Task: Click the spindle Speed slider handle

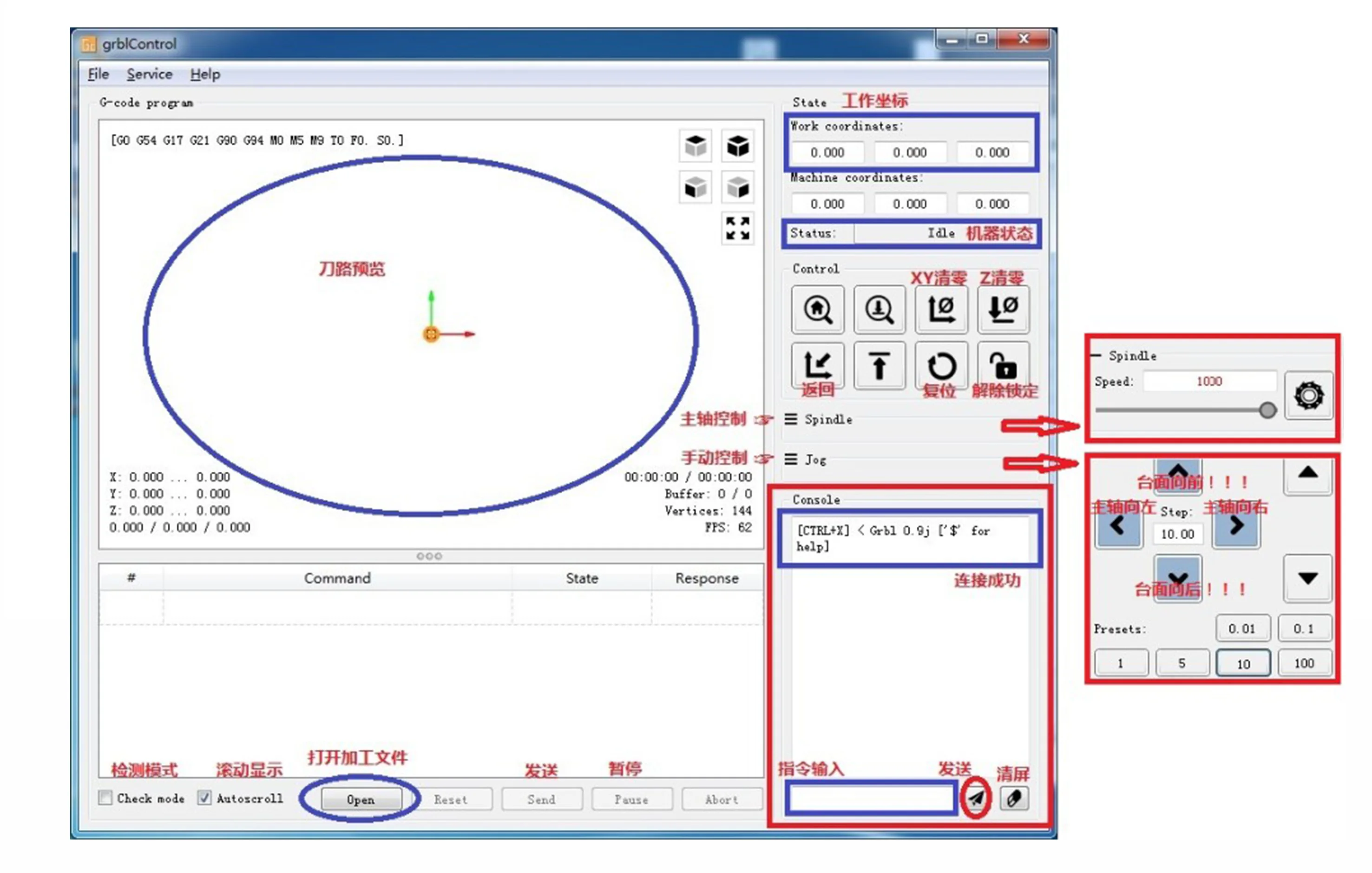Action: point(1267,410)
